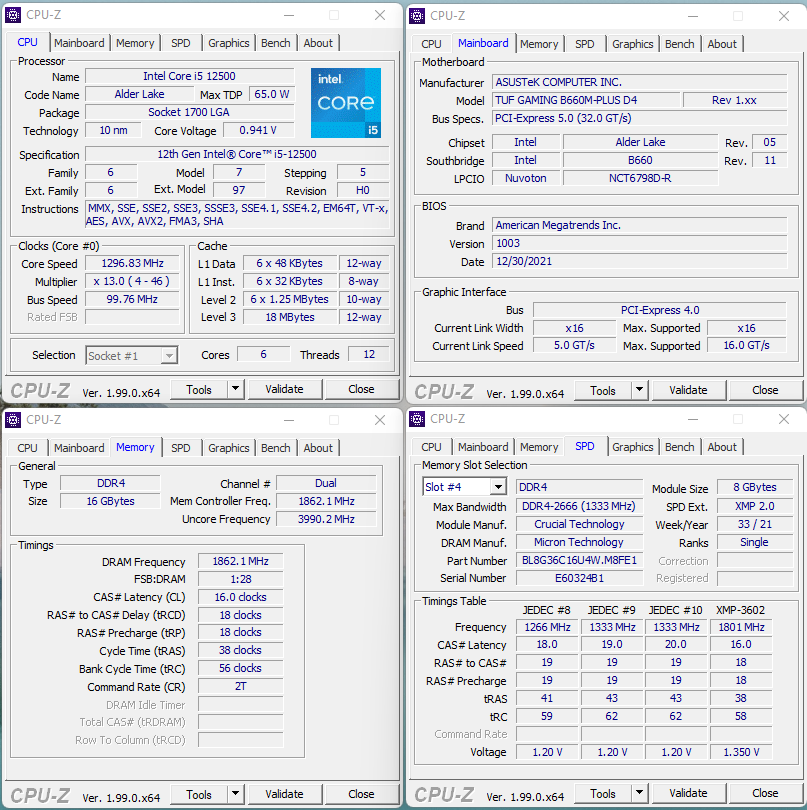The image size is (807, 810).
Task: Click the CPU-Z title icon in the SPD-tab window
Action: click(x=417, y=418)
